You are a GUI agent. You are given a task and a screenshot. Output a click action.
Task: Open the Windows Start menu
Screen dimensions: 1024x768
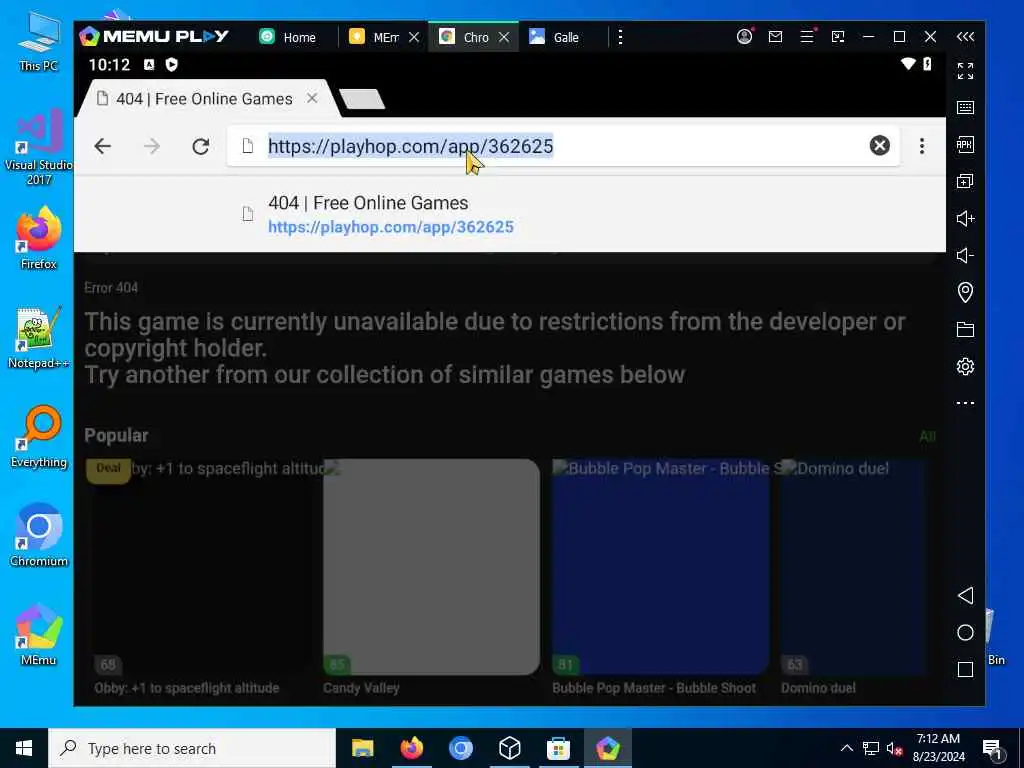click(24, 748)
